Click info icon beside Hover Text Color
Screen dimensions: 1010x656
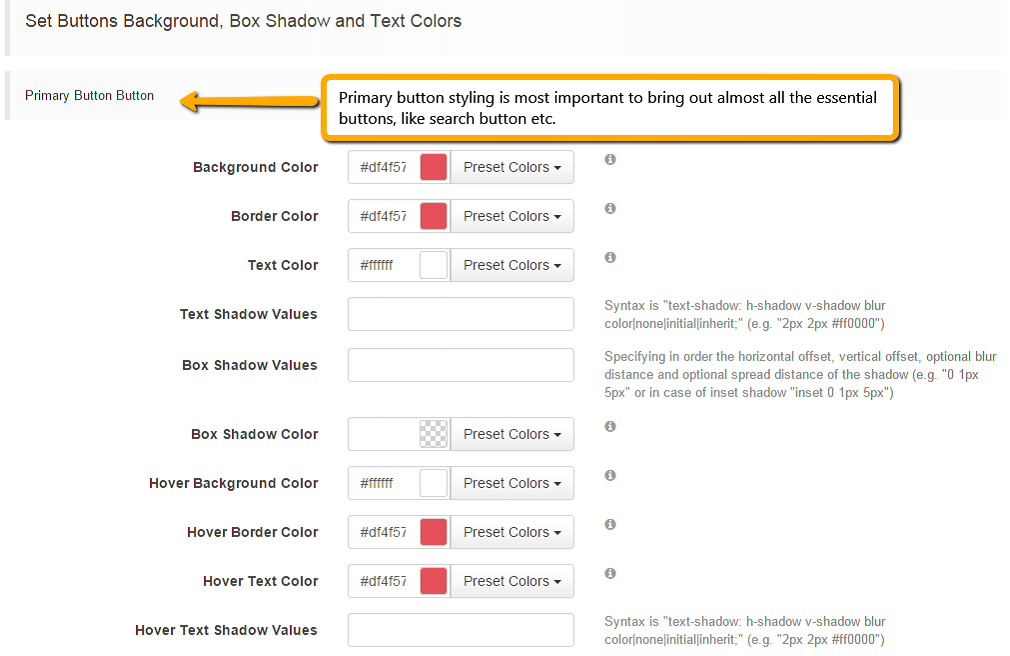(610, 573)
